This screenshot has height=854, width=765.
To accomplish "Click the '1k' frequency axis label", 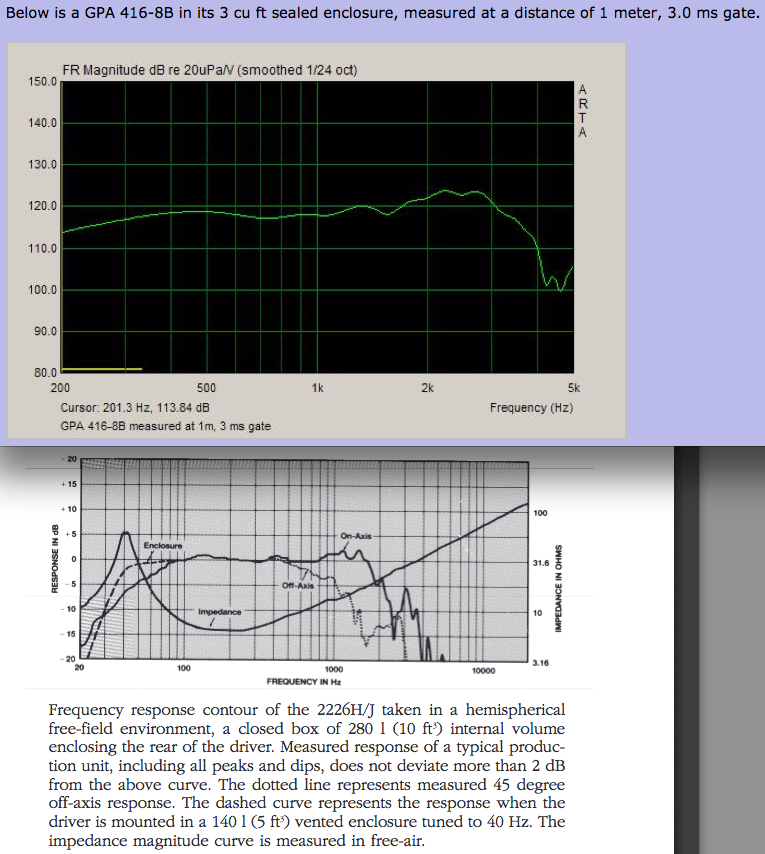I will coord(317,388).
